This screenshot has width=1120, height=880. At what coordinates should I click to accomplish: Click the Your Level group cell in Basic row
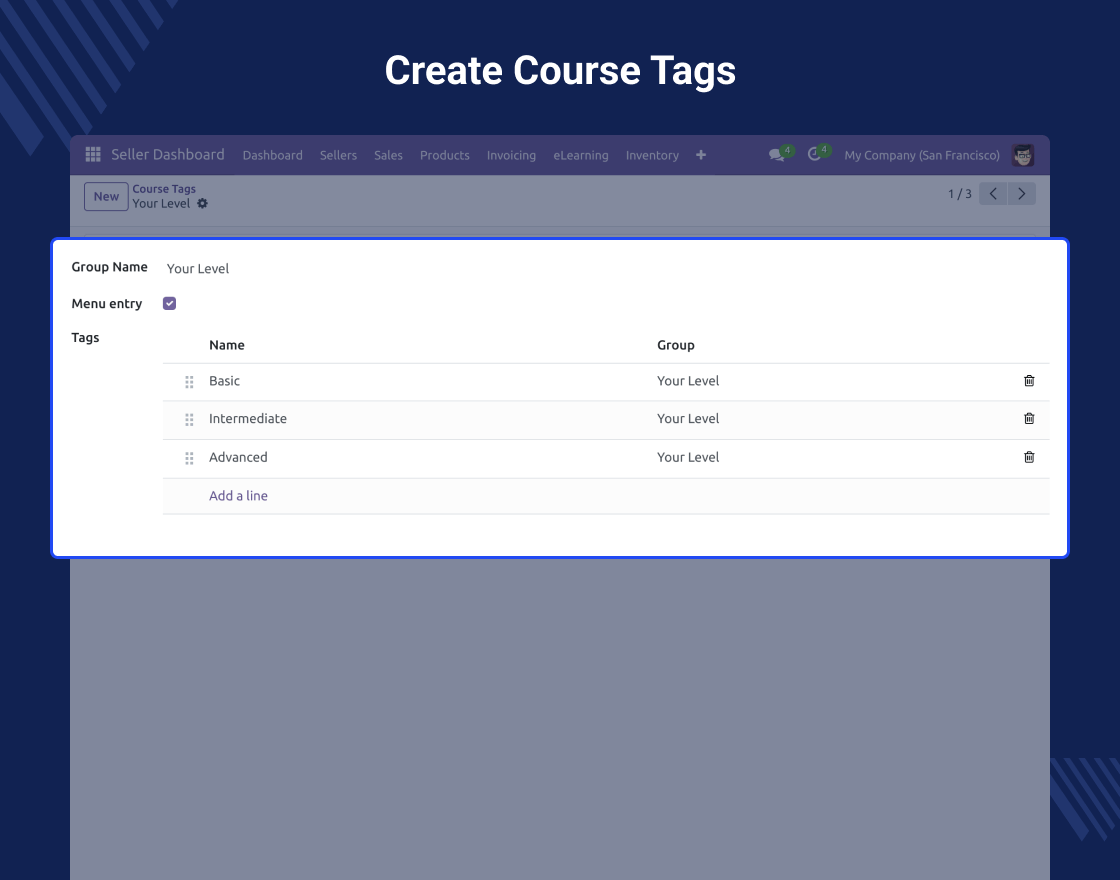(688, 381)
